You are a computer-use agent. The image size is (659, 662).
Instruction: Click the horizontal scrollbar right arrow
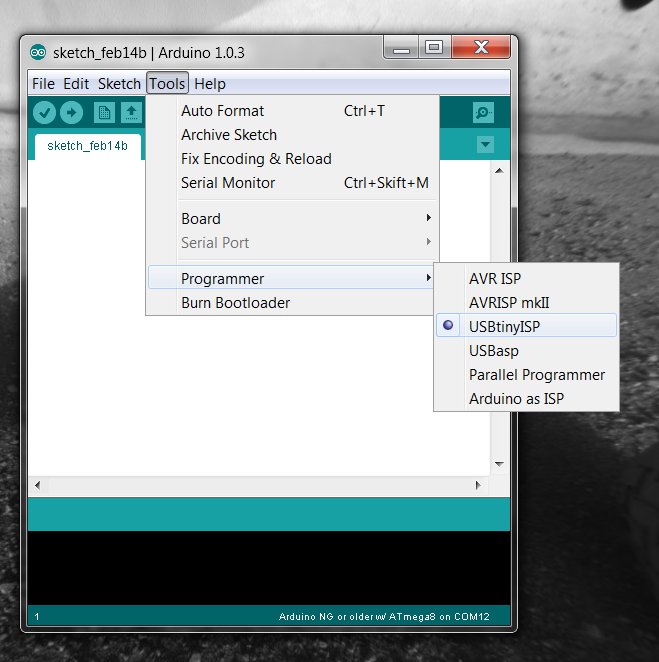pos(478,485)
